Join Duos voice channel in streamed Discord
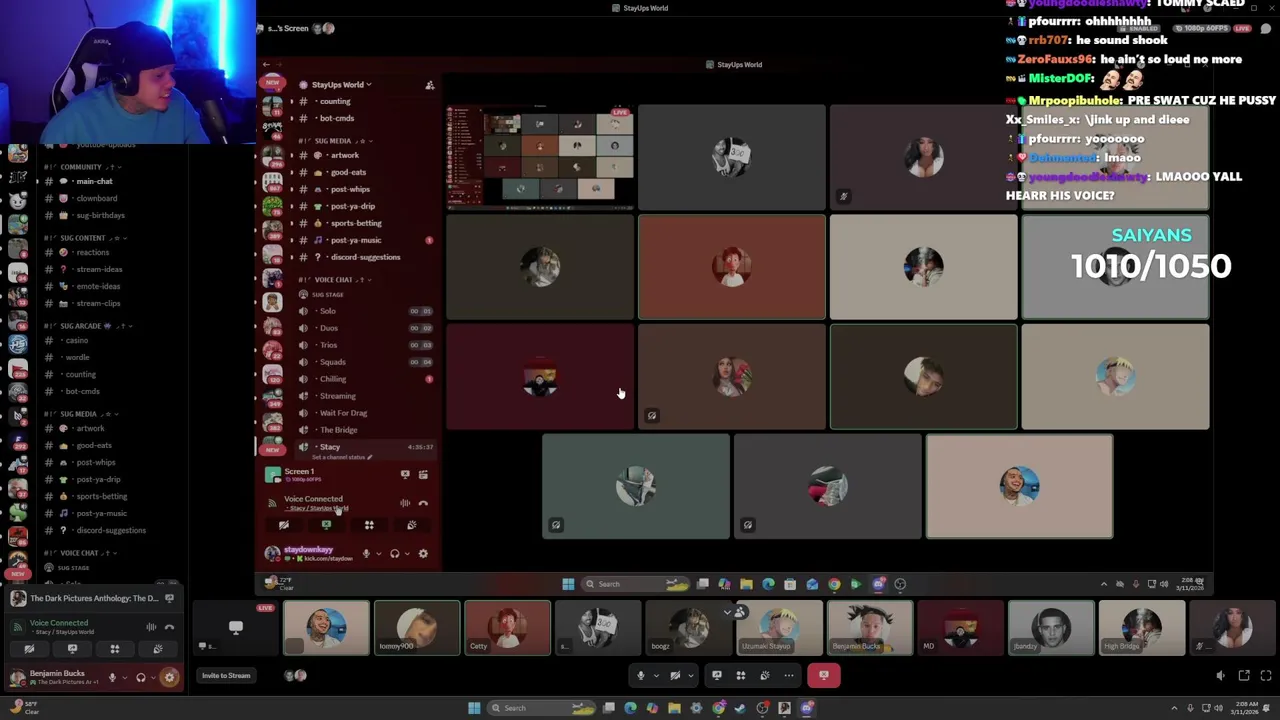The image size is (1280, 720). (329, 328)
